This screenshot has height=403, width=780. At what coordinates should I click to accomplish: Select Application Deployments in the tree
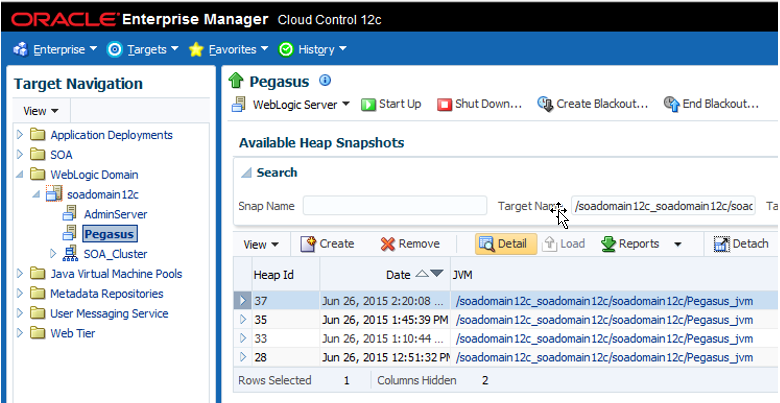[111, 135]
